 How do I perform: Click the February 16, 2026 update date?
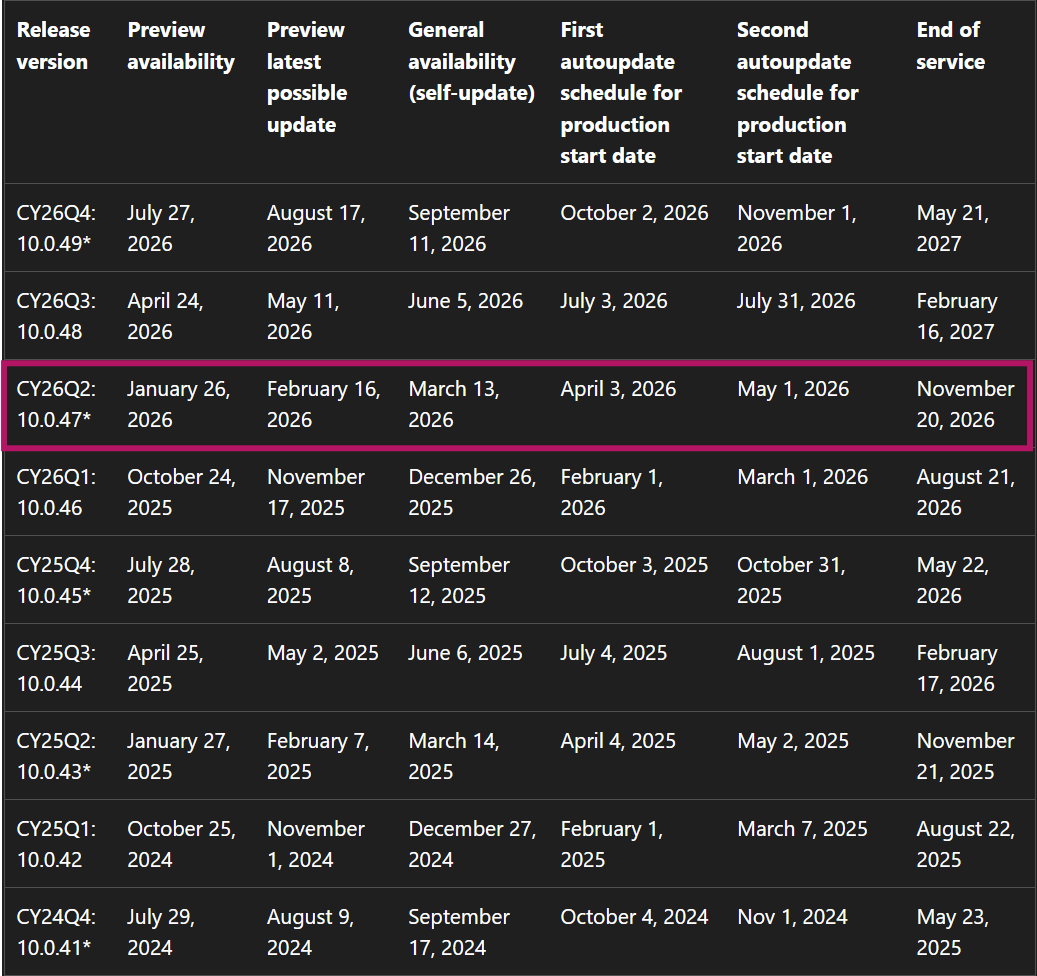322,404
